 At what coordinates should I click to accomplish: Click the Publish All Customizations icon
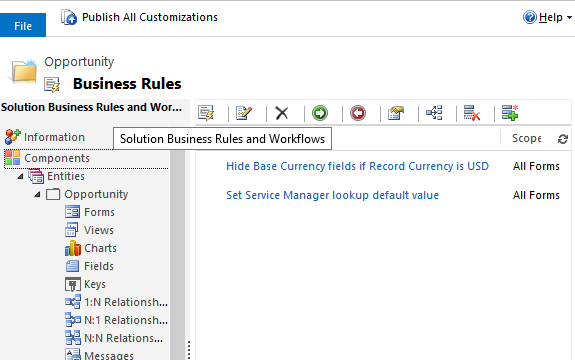(69, 17)
